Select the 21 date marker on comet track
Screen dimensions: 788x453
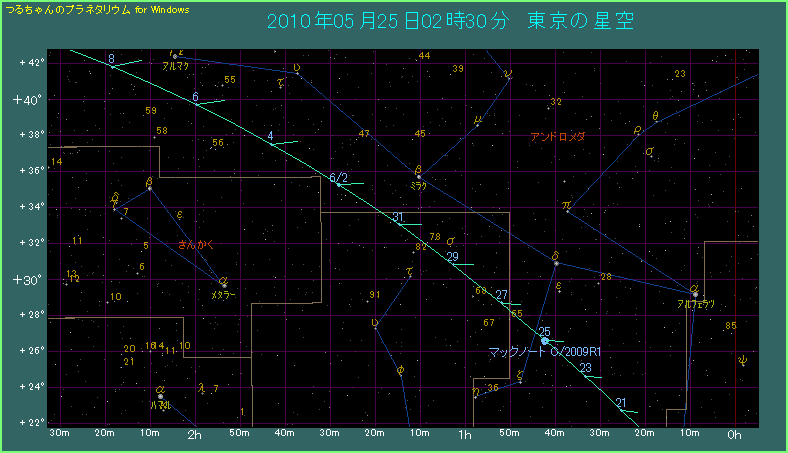click(621, 403)
